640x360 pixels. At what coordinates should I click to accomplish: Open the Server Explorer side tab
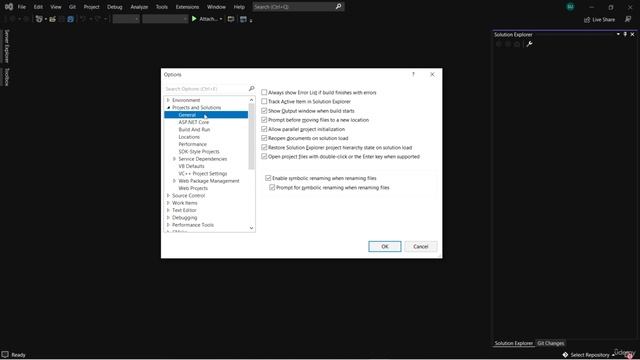(x=6, y=46)
